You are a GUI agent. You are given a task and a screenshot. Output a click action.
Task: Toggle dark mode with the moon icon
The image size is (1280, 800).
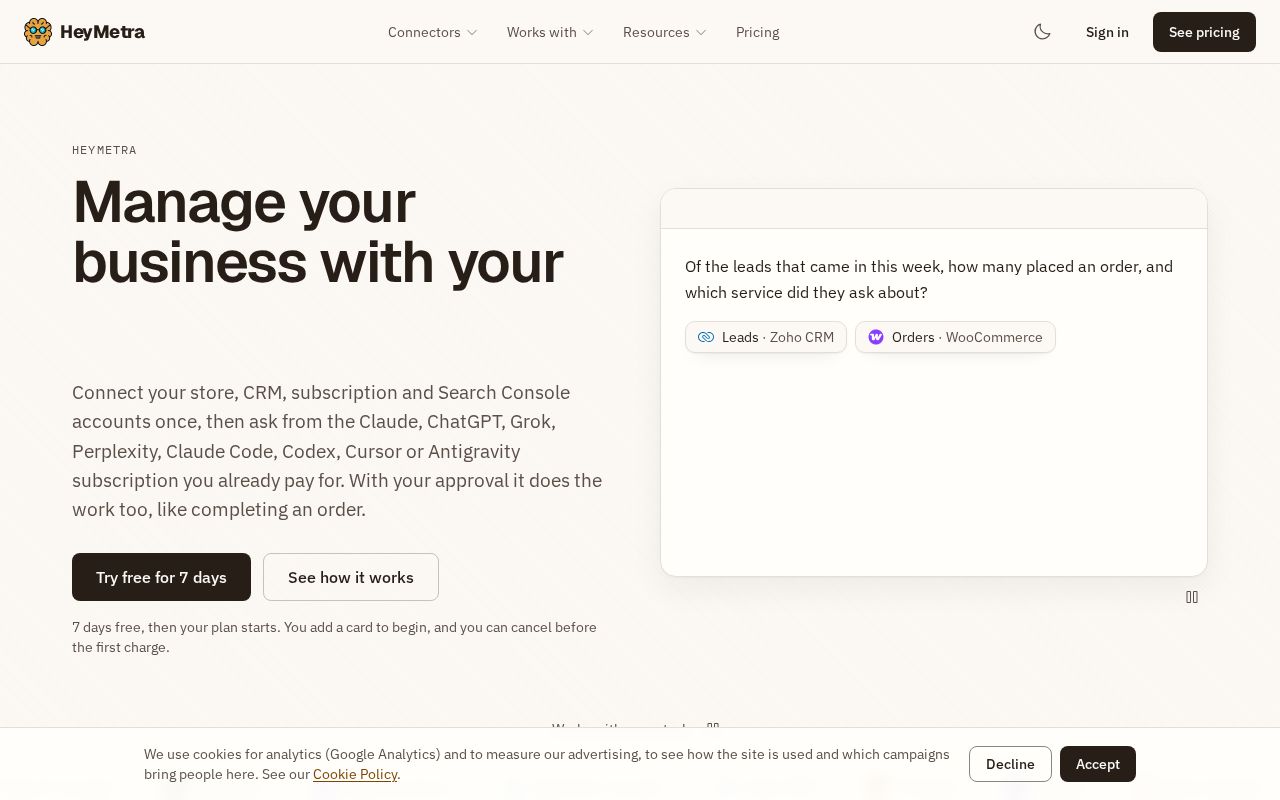pyautogui.click(x=1042, y=32)
